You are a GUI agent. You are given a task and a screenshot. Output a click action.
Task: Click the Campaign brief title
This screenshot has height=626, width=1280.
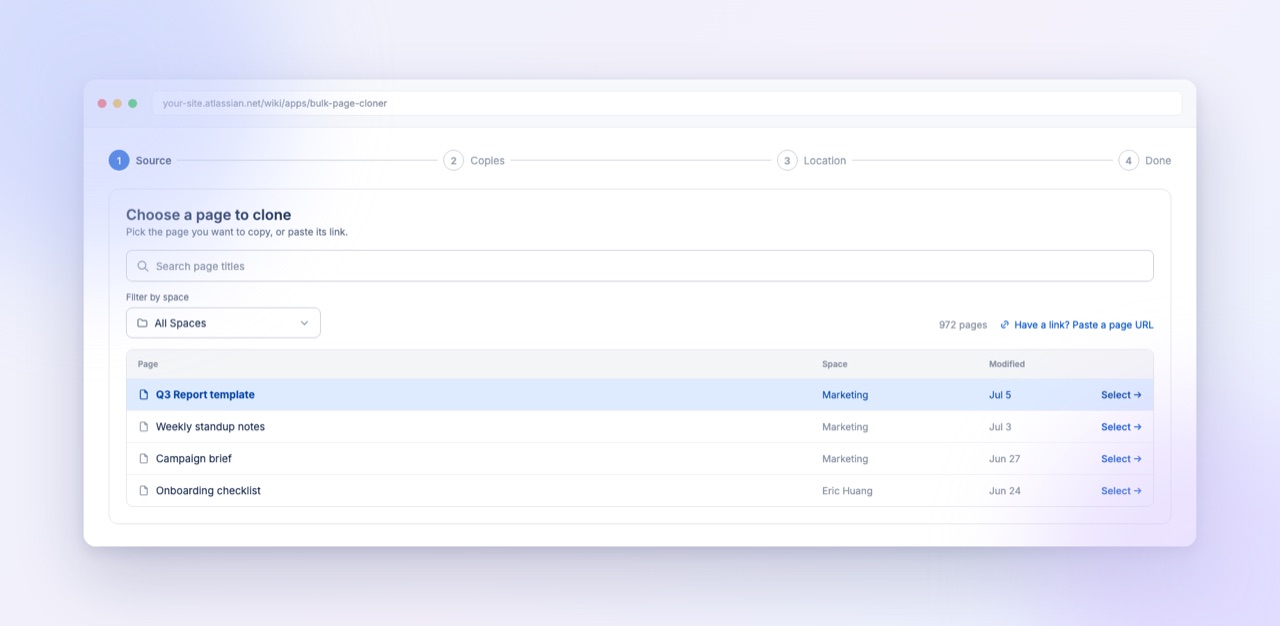pyautogui.click(x=194, y=459)
